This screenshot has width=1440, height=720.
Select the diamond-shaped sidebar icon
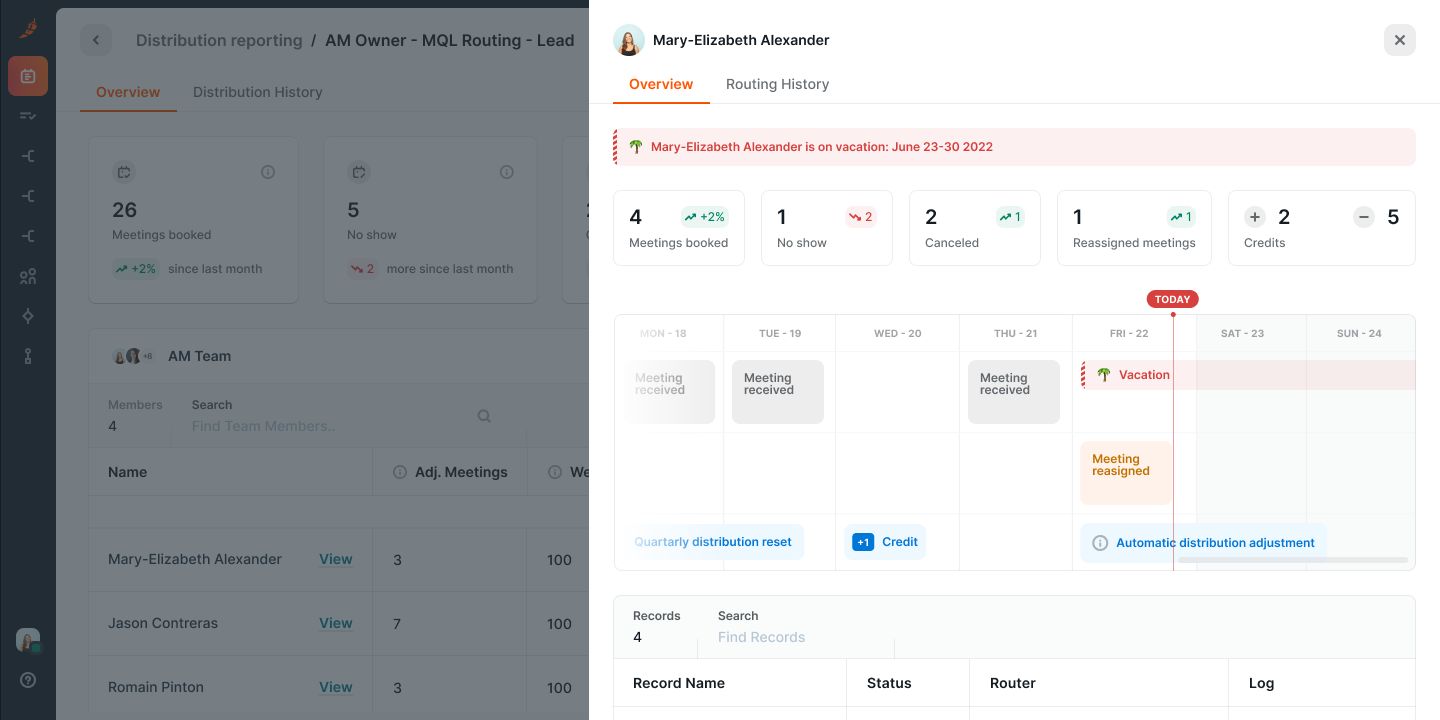(x=28, y=316)
